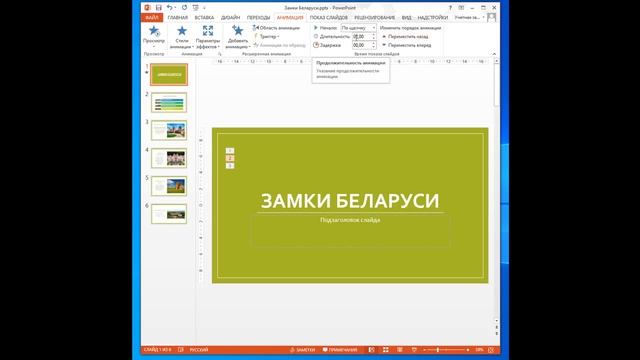The image size is (640, 360).
Task: Open Add-ins (Надстройки) tab
Action: click(x=433, y=18)
